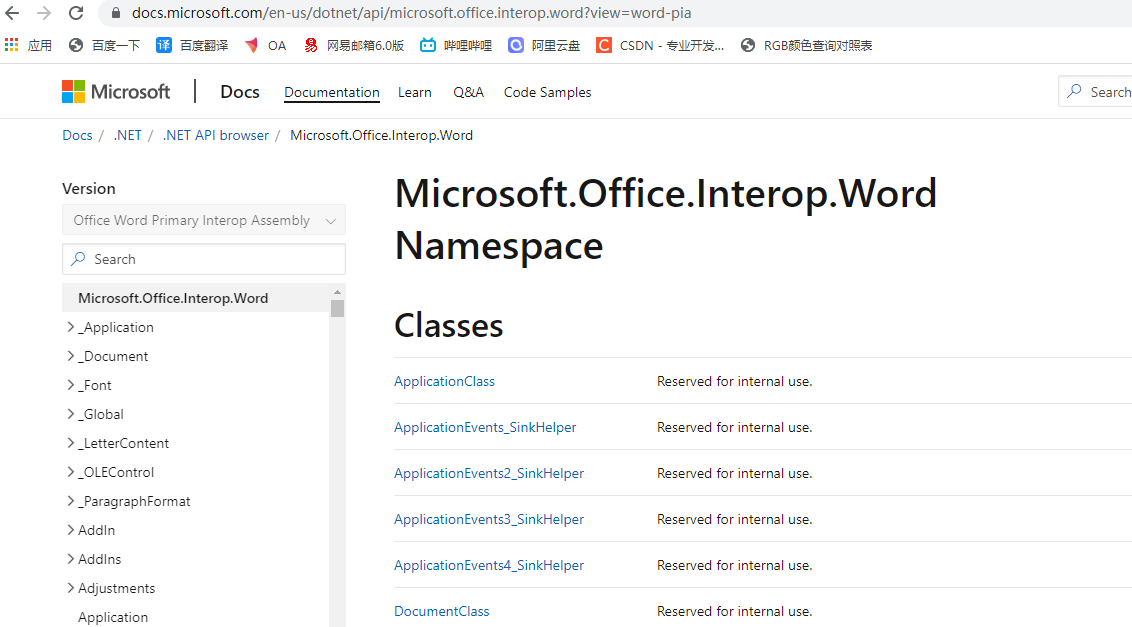Expand the _Font tree node

[x=71, y=385]
